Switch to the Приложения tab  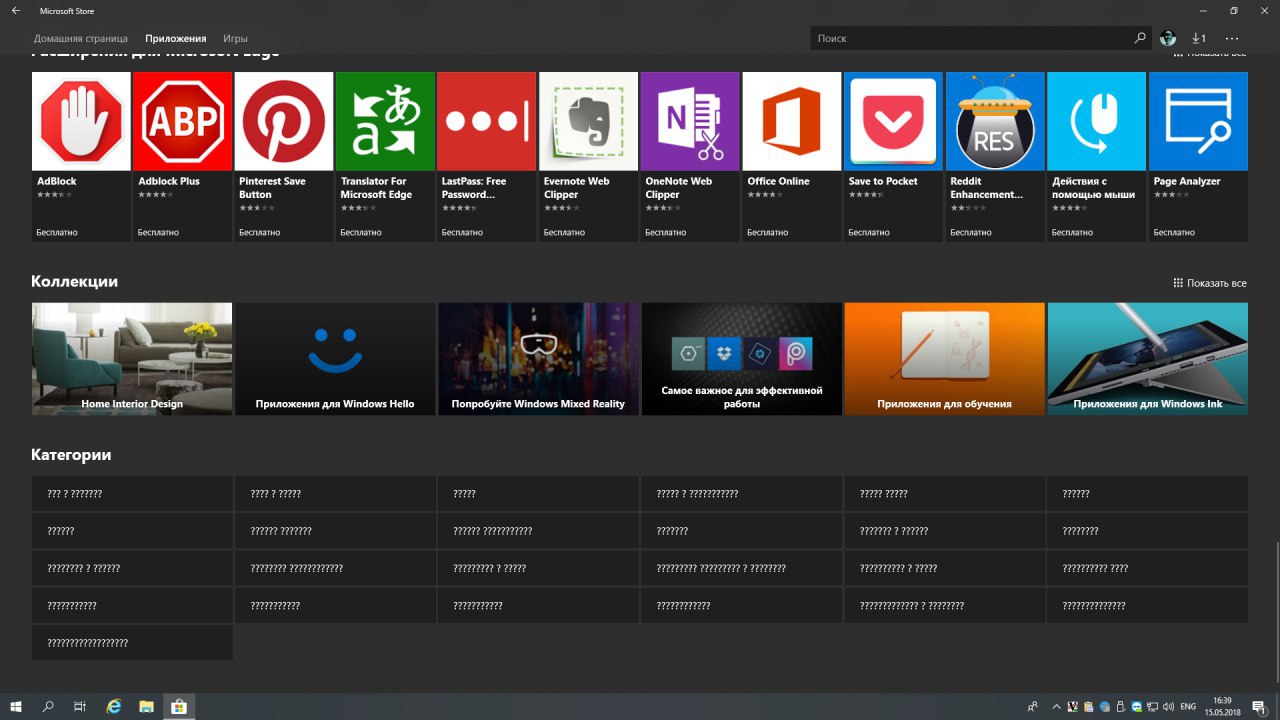click(x=176, y=38)
